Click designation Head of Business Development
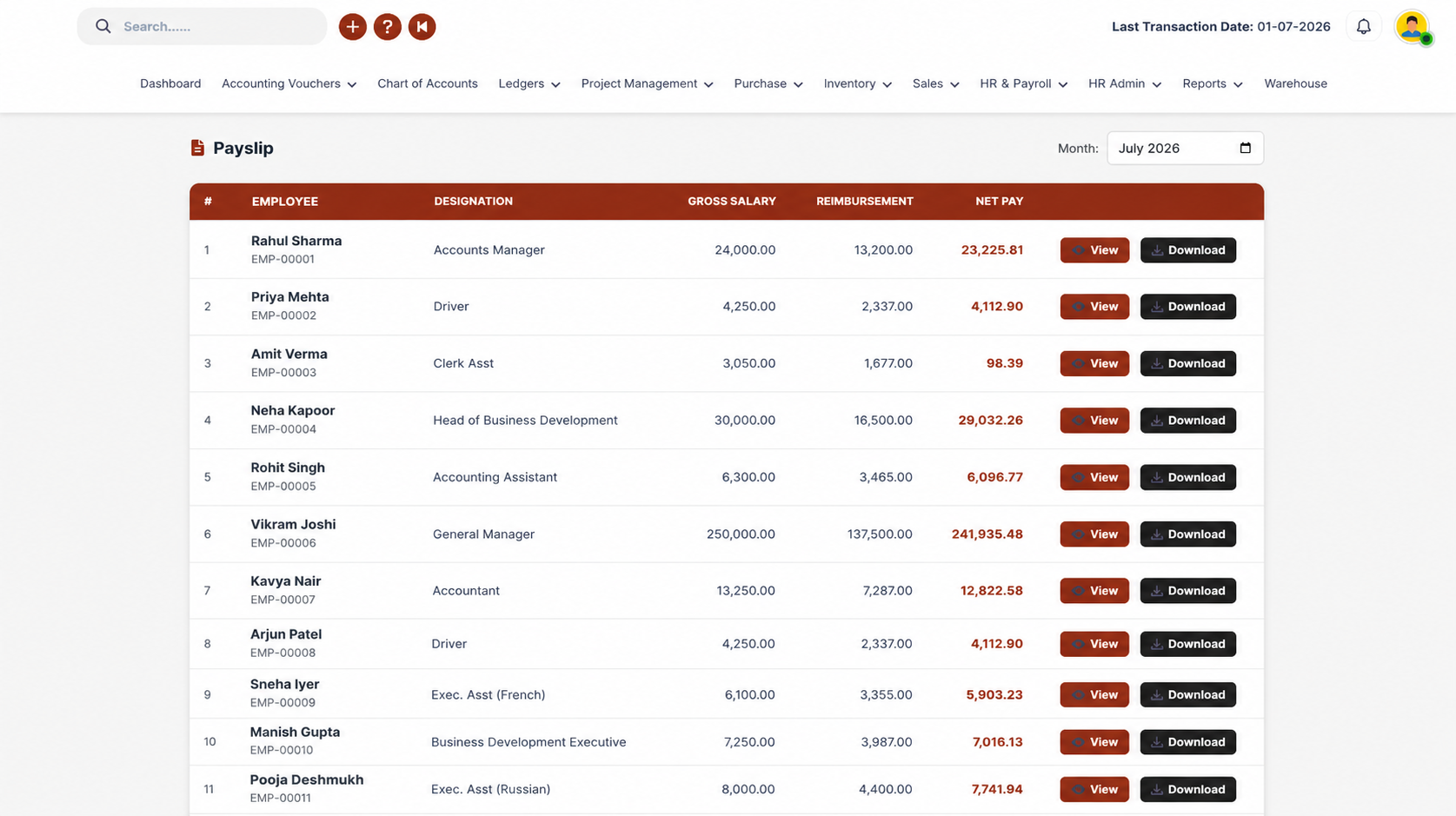This screenshot has width=1456, height=816. (x=525, y=421)
